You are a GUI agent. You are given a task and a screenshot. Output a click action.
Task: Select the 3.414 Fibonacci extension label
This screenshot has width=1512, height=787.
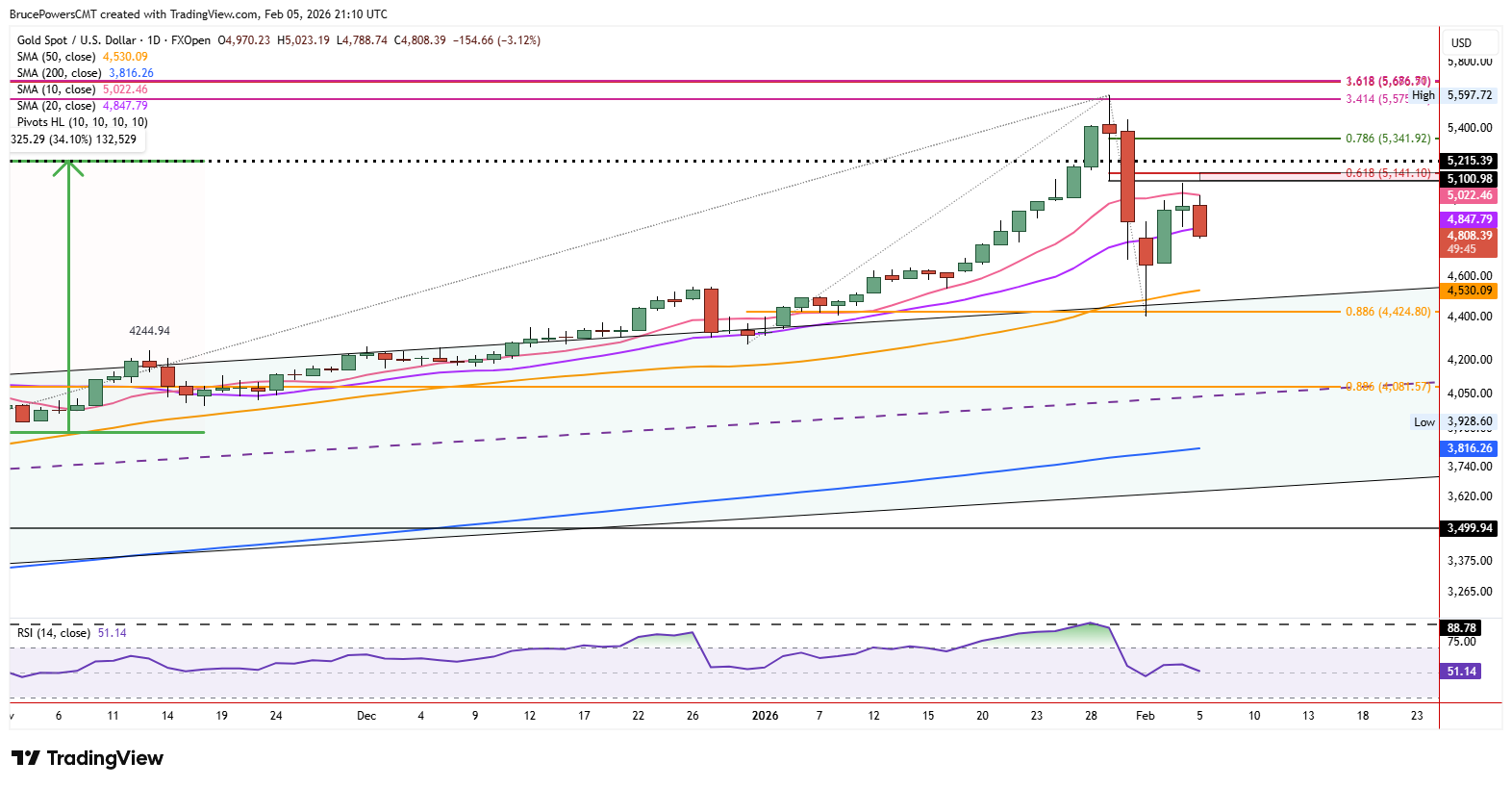pos(1376,99)
